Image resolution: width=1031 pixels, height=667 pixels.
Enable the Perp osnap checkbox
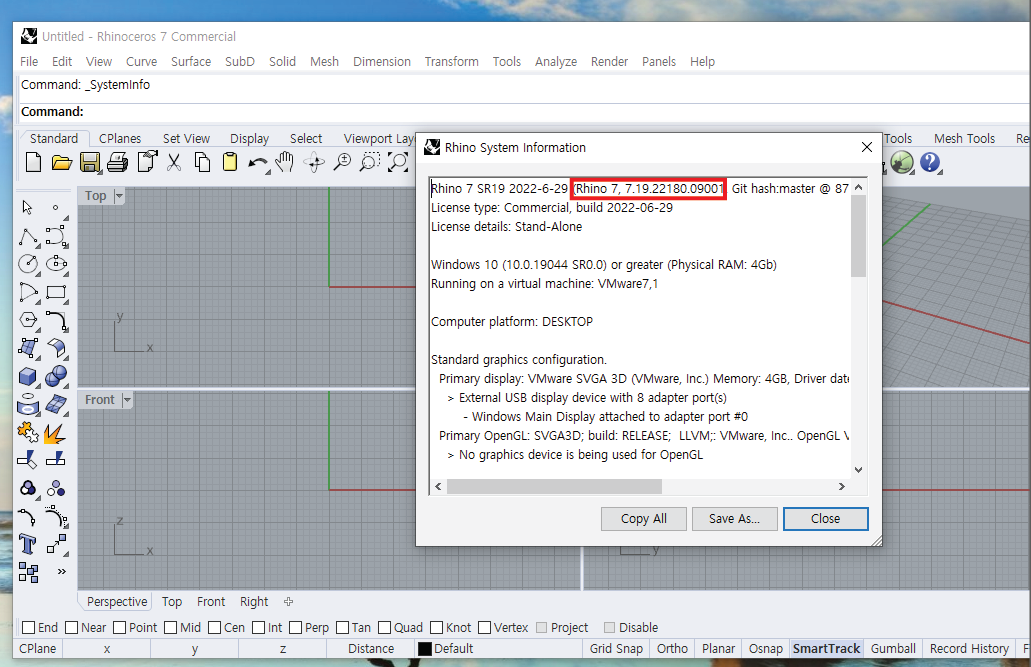(x=295, y=628)
